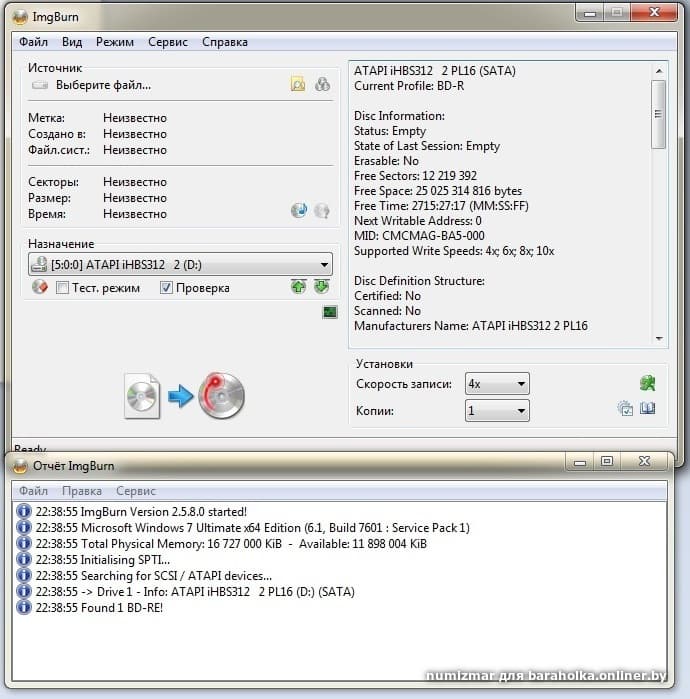Browse for a source file icon
The height and width of the screenshot is (699, 690).
298,84
